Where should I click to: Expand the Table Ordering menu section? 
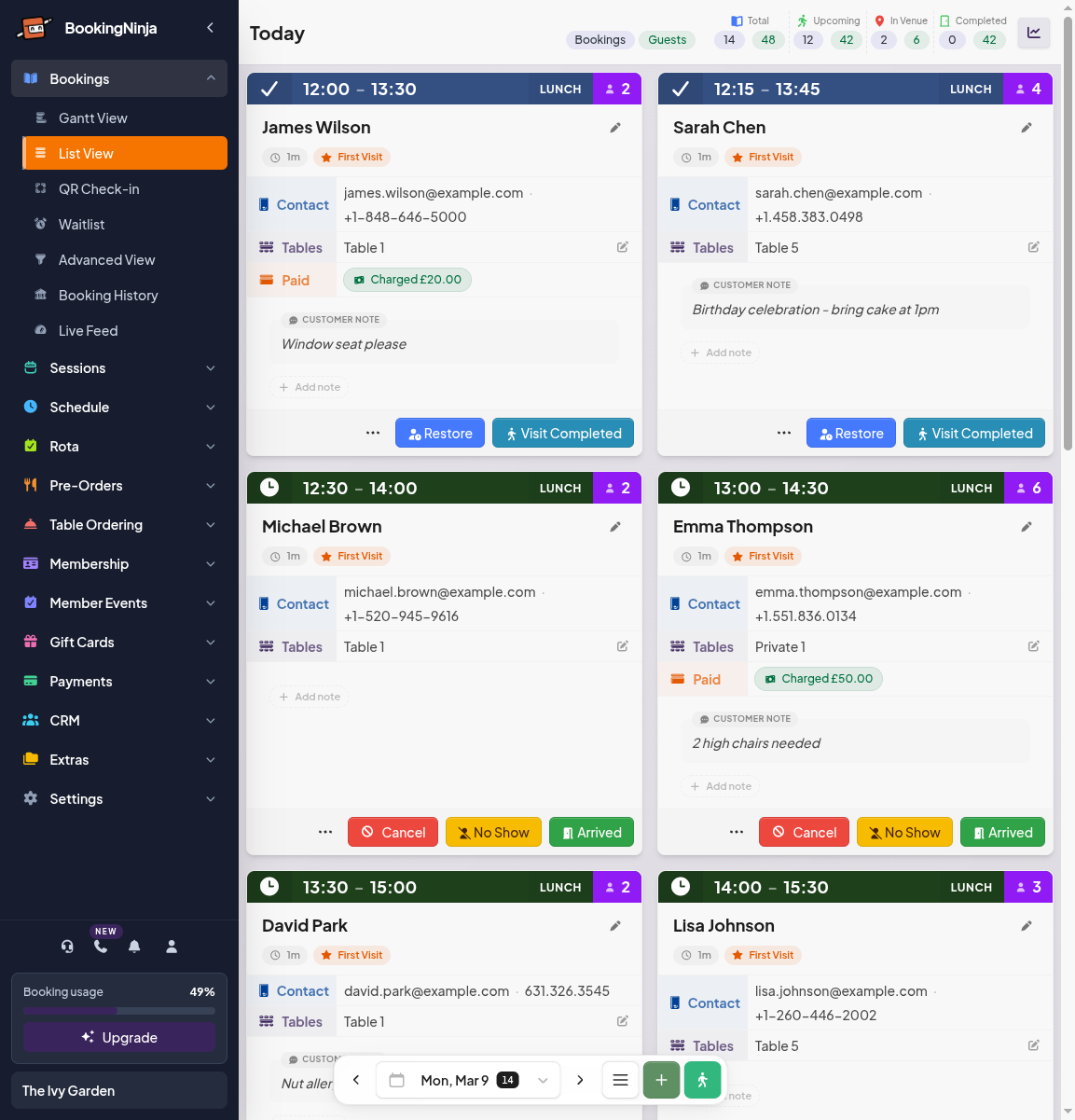pos(119,525)
